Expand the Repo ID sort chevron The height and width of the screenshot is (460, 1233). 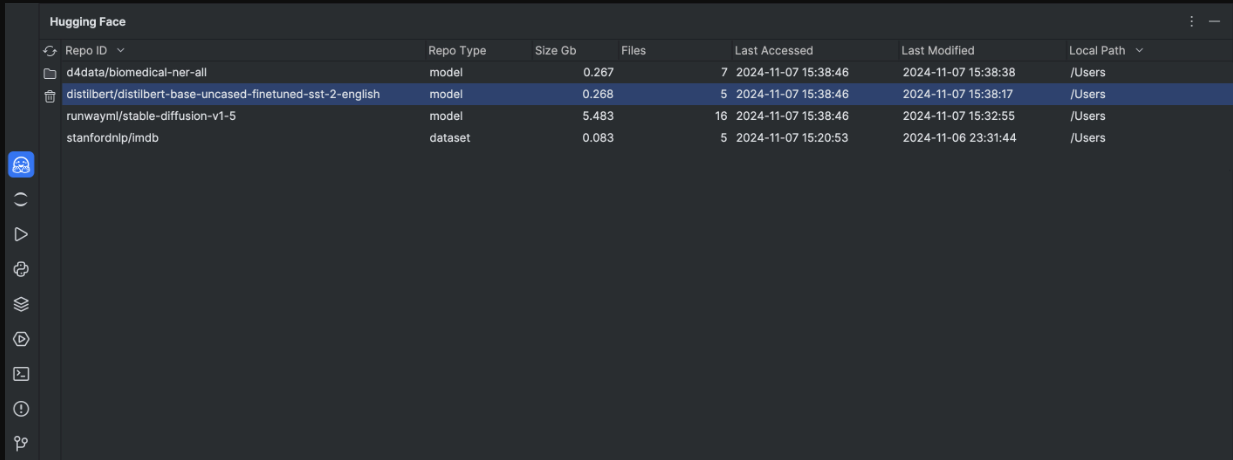121,51
